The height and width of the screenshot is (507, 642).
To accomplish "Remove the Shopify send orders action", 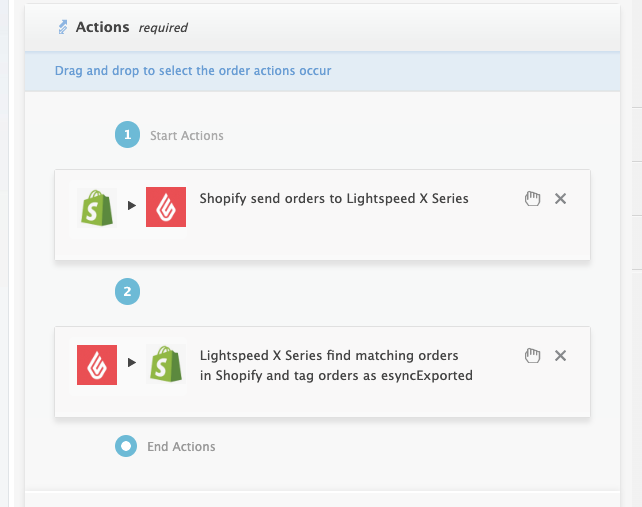I will 561,199.
